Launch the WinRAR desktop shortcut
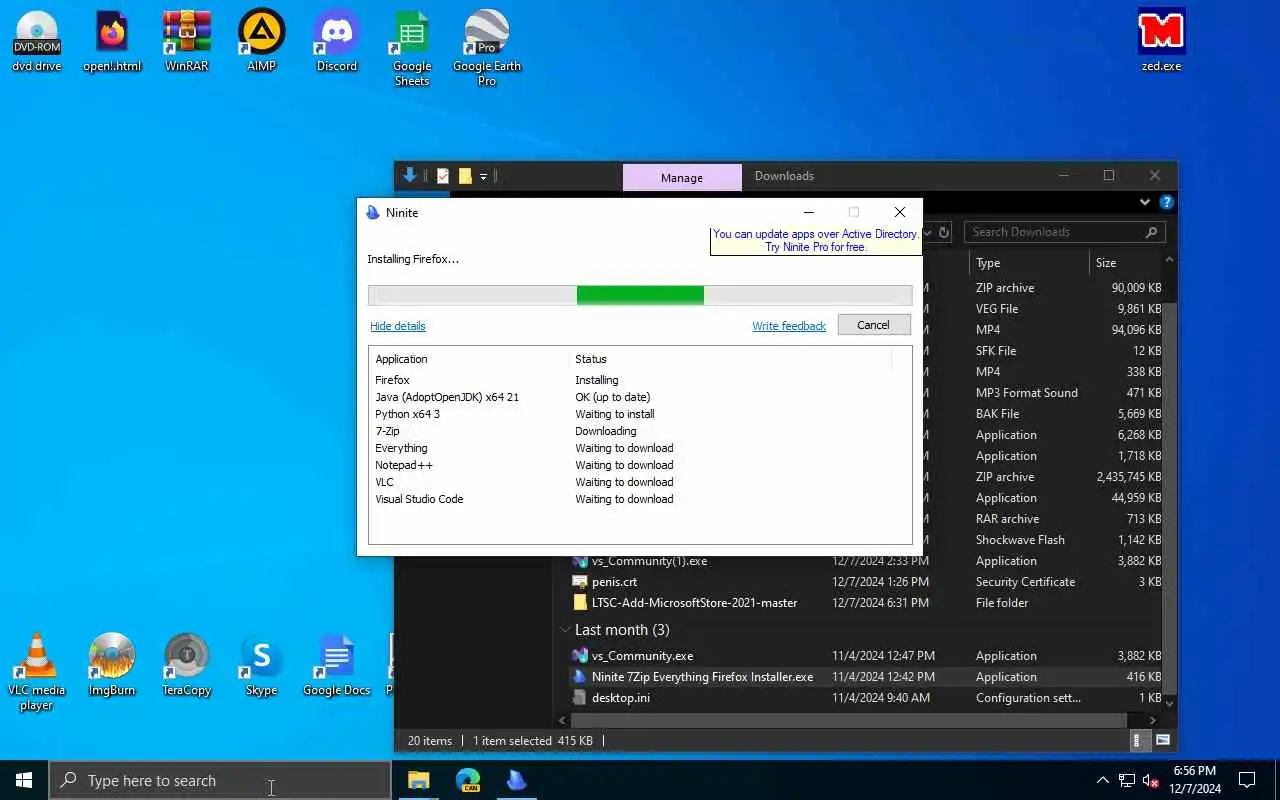 coord(187,42)
